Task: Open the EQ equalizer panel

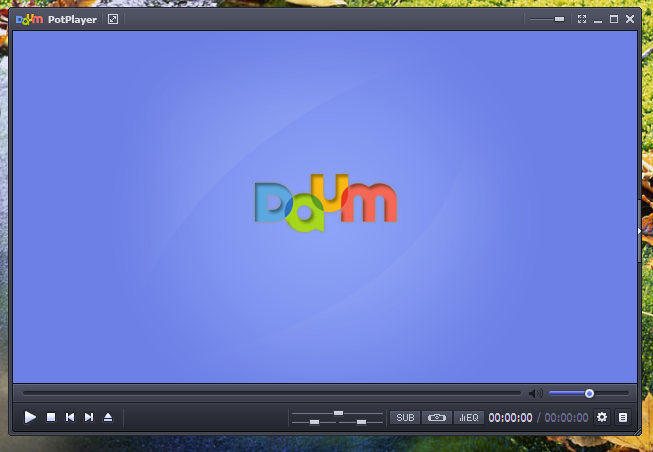Action: [x=468, y=417]
